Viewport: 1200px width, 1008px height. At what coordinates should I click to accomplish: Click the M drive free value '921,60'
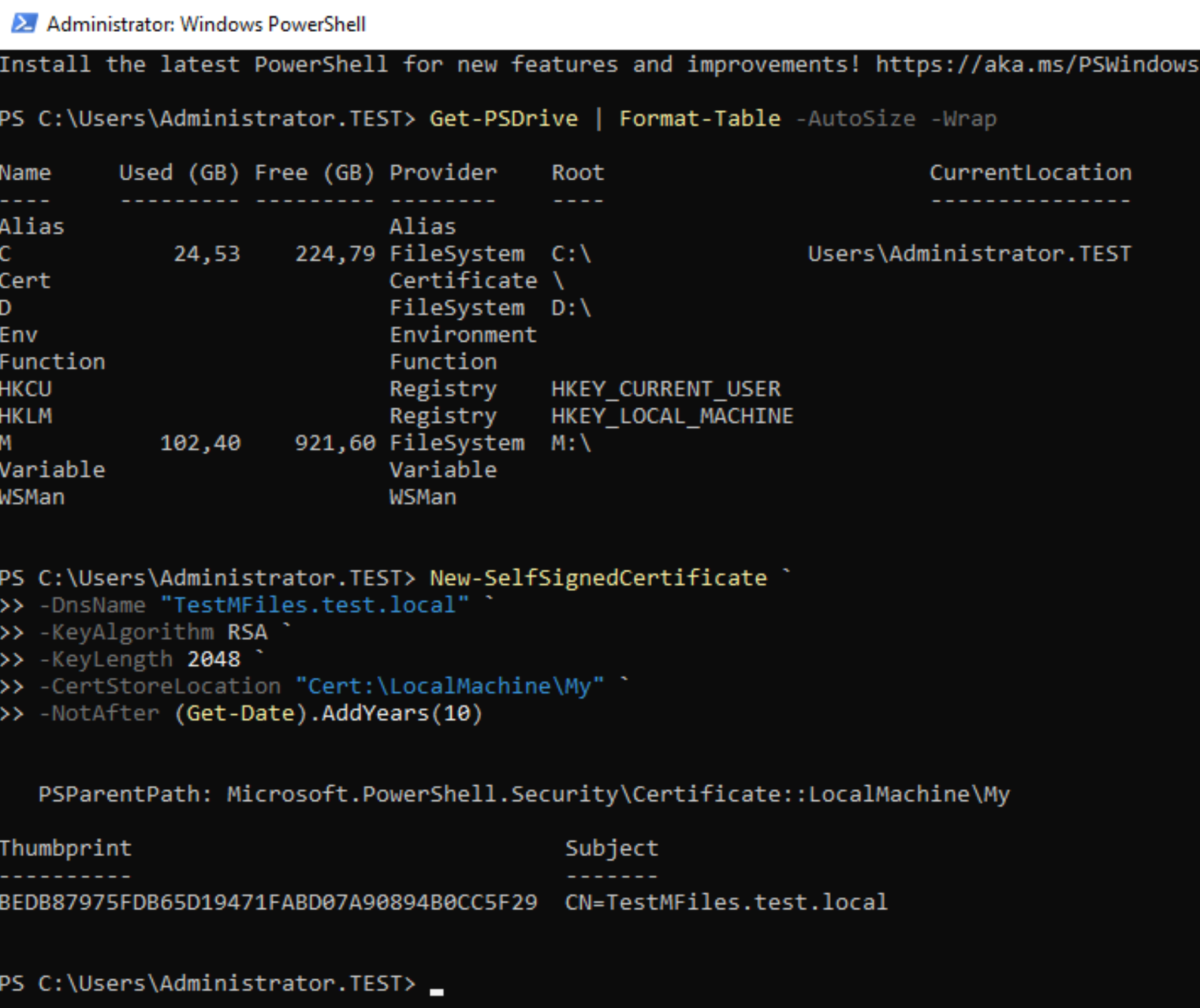tap(335, 443)
